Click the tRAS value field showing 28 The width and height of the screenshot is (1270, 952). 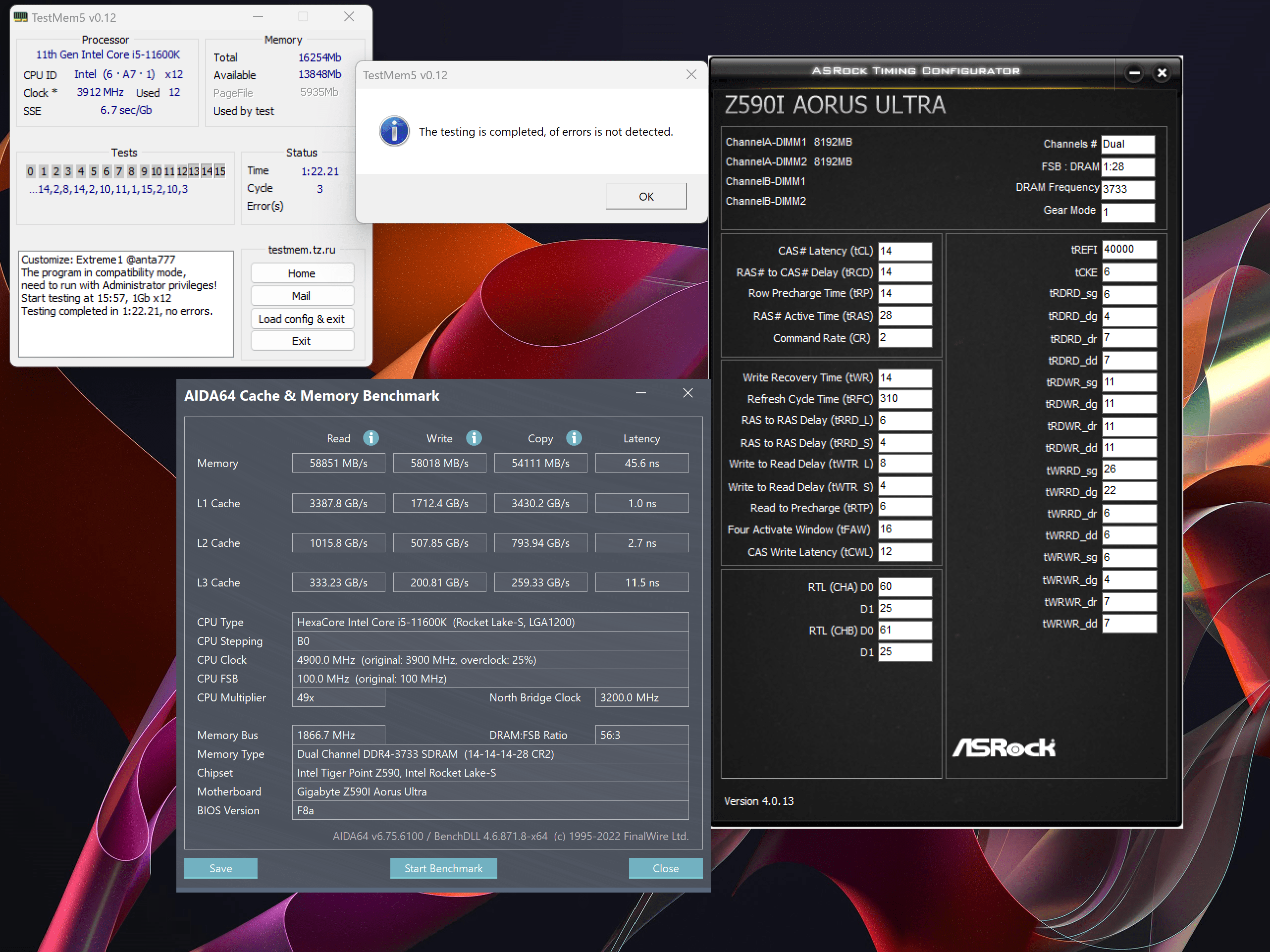[905, 316]
